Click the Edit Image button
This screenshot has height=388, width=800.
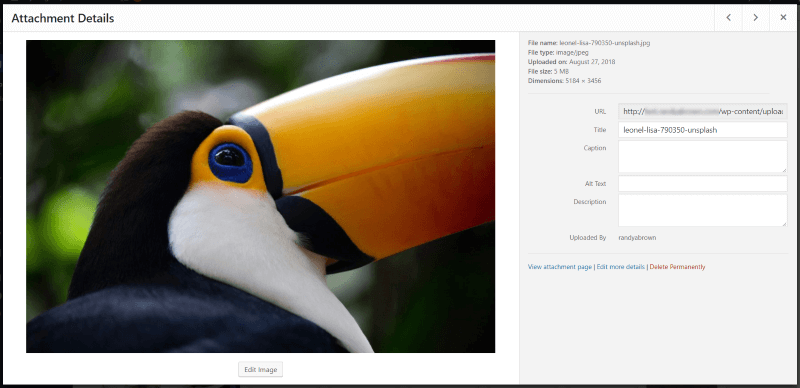coord(260,370)
